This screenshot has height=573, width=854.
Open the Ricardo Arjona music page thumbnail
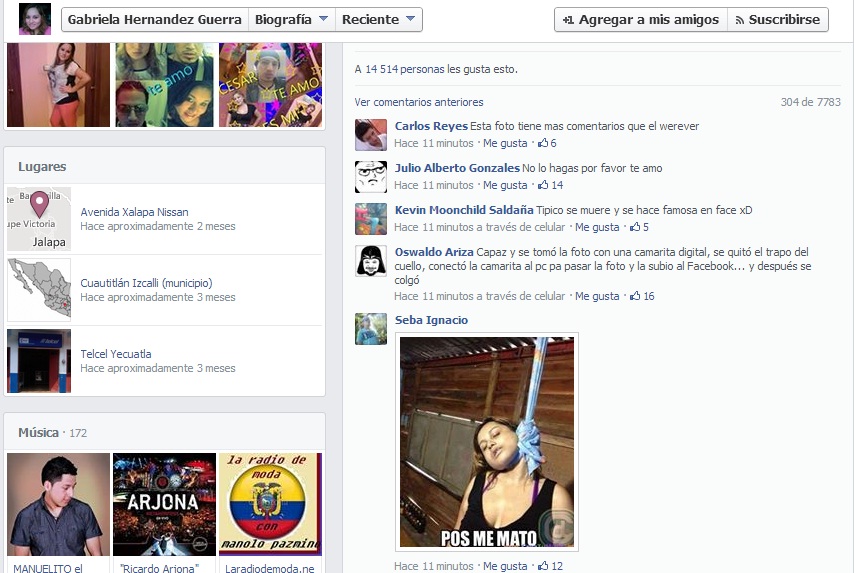point(164,504)
